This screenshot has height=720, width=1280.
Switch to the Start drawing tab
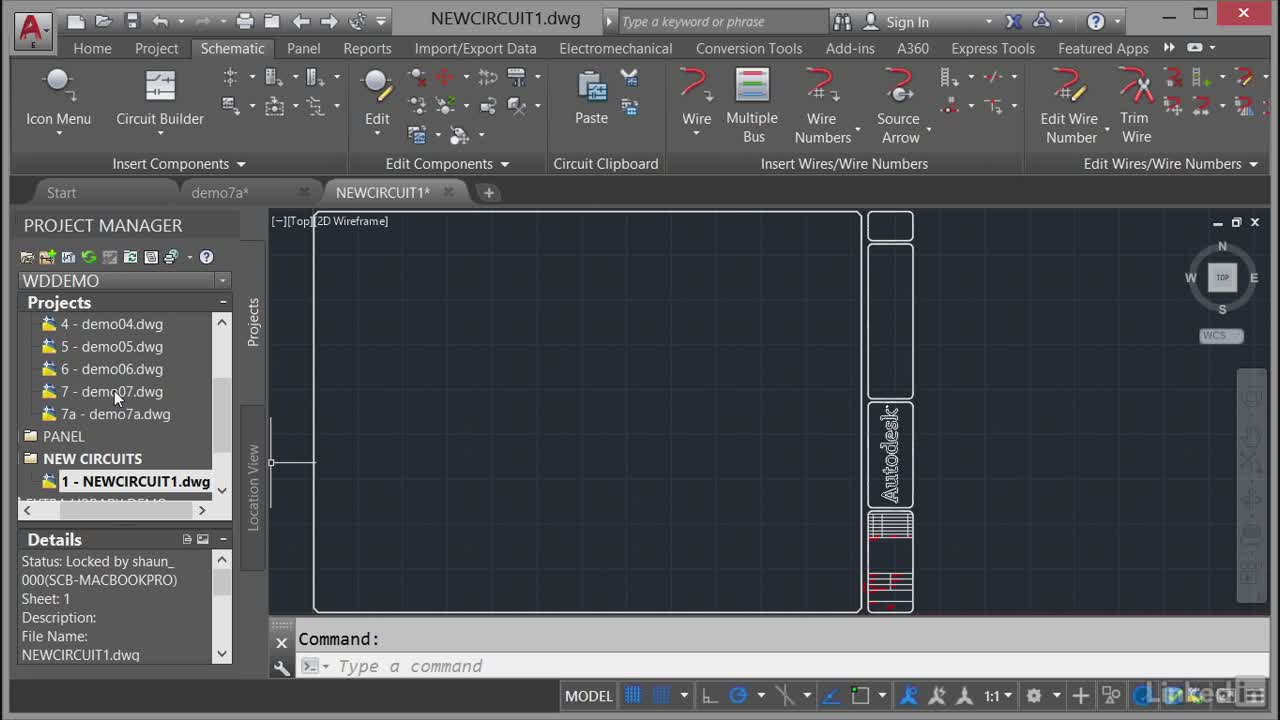click(61, 193)
